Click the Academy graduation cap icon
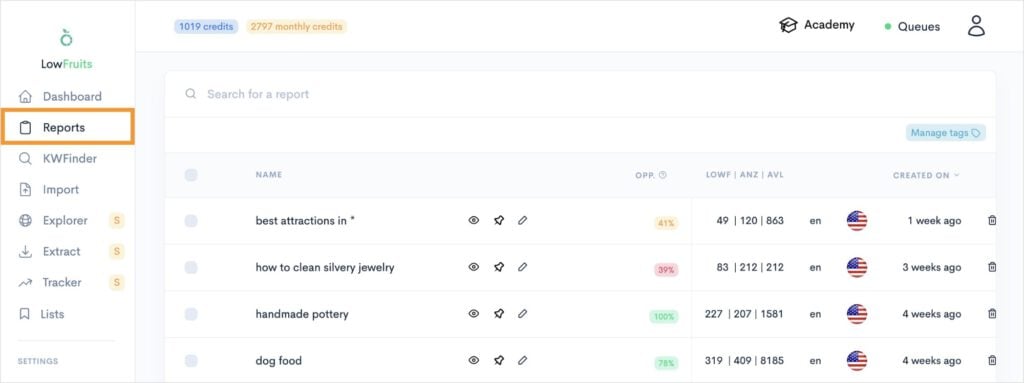This screenshot has height=383, width=1024. click(788, 25)
